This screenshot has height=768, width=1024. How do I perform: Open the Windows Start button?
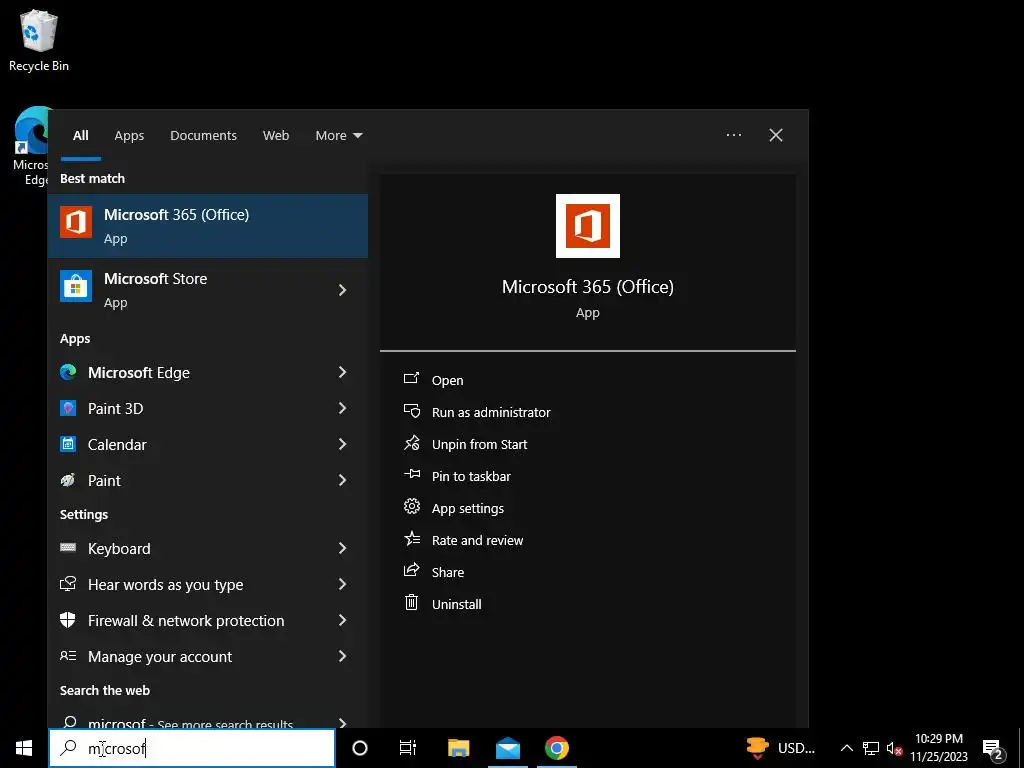tap(24, 748)
